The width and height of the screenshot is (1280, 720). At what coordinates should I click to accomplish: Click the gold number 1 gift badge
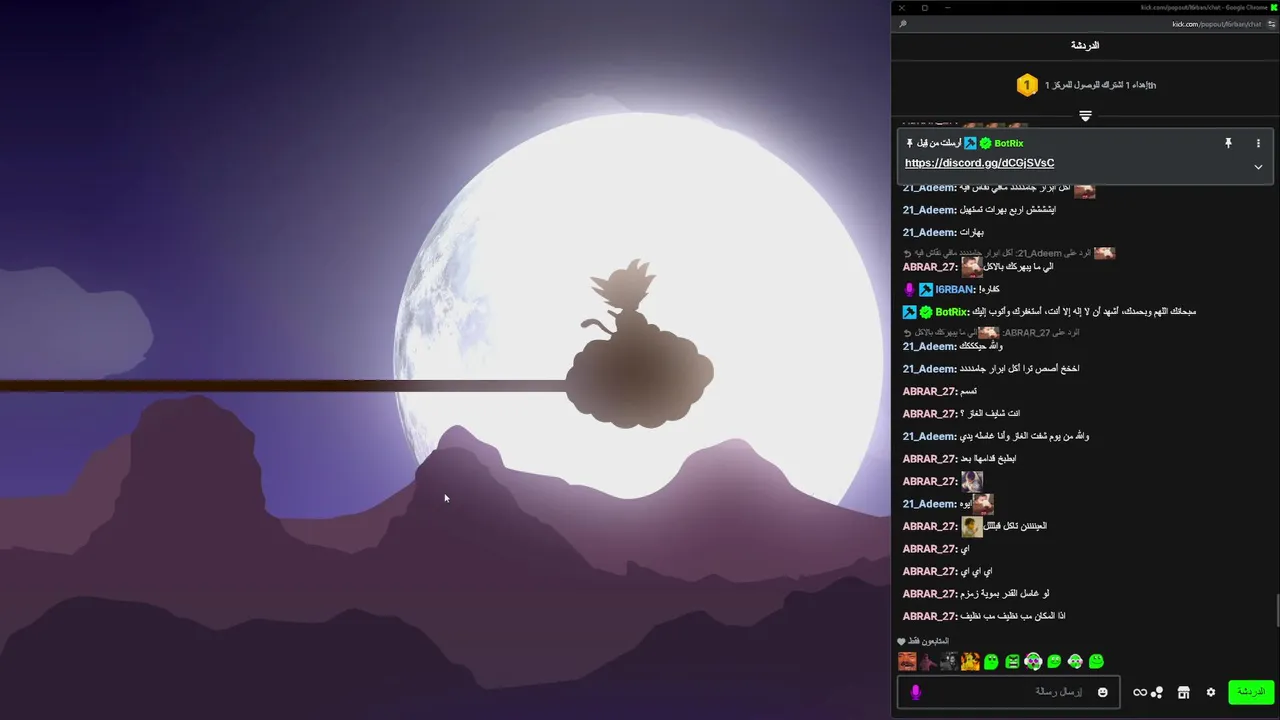tap(1027, 85)
